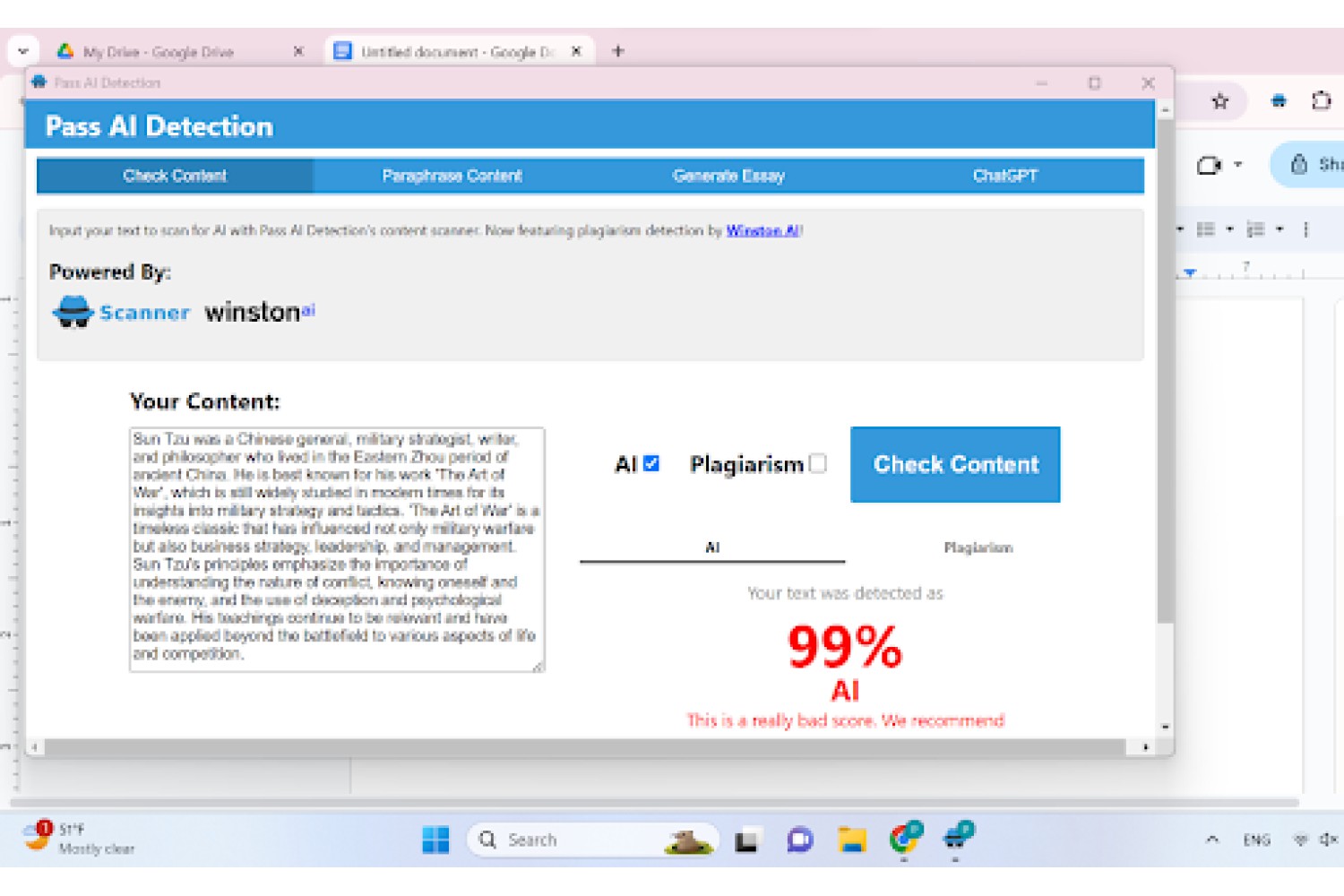Click the Scanner logo under Powered By
1344x896 pixels.
pos(121,312)
